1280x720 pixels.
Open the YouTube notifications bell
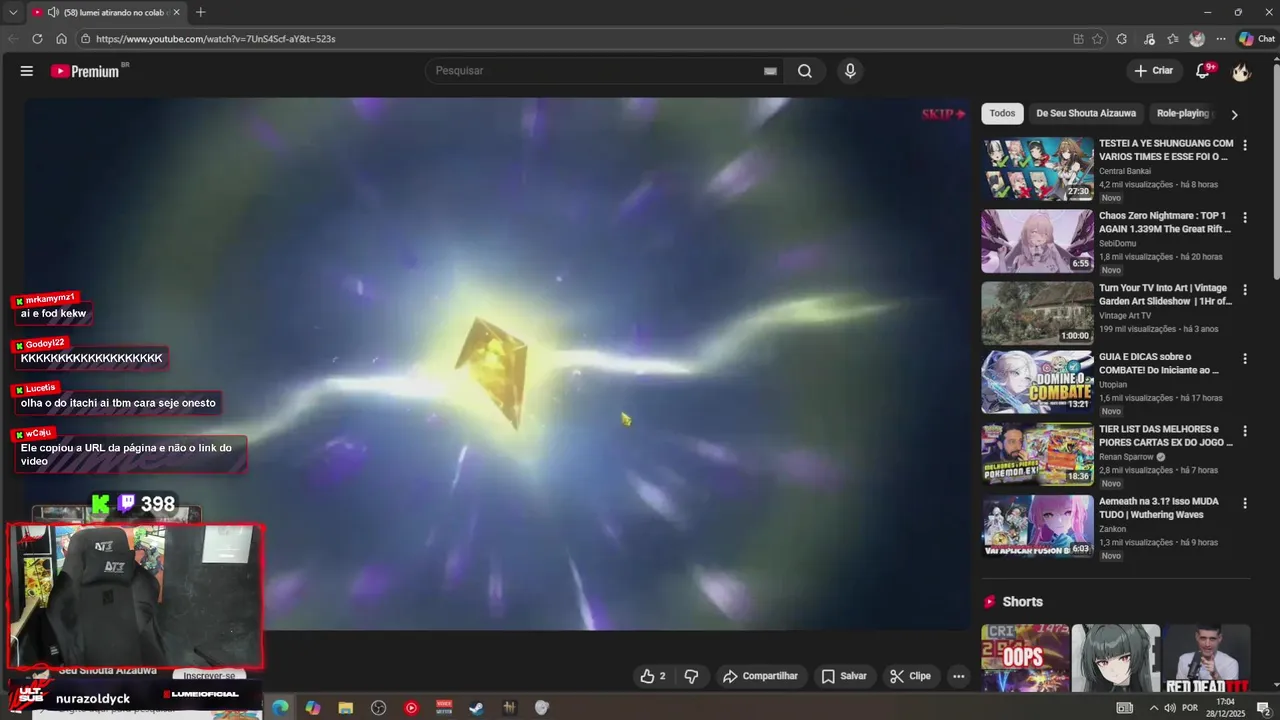(1204, 71)
